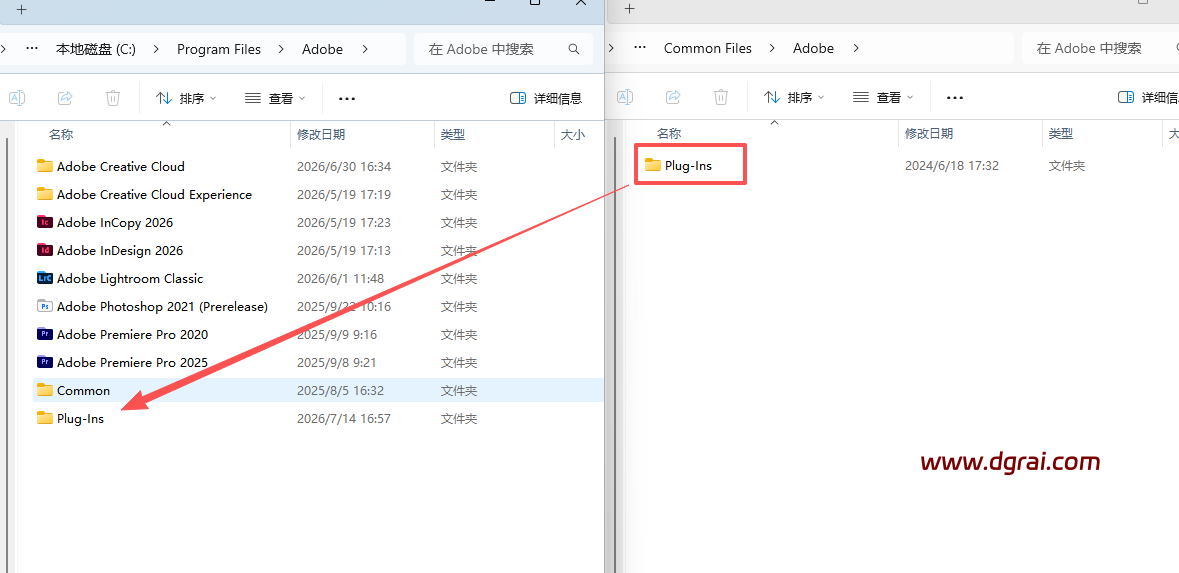Show hidden path ellipsis in right address bar
Screen dimensions: 1179x573
click(640, 48)
